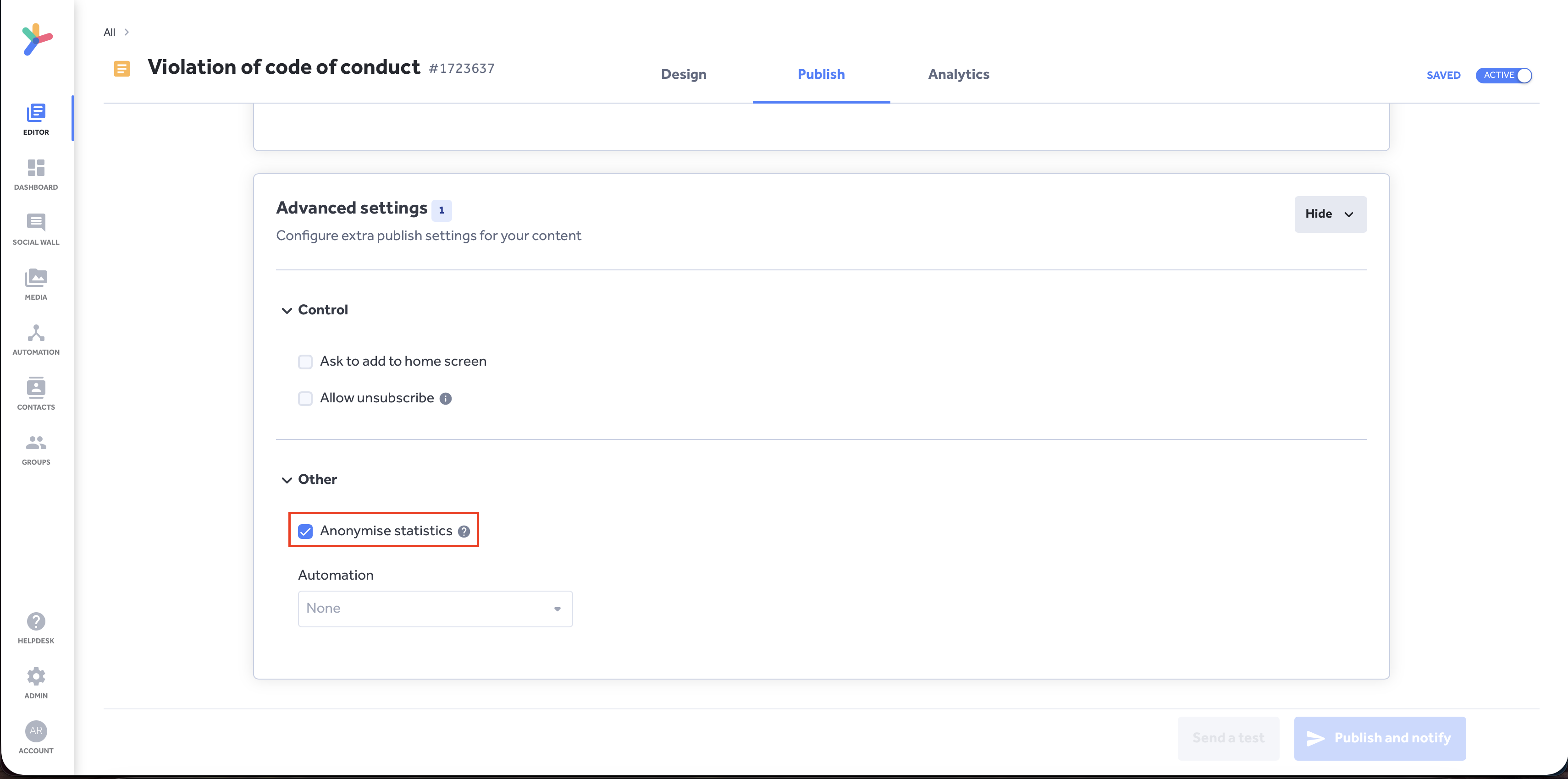Screen dimensions: 1568x779
Task: Toggle the ACTIVE status switch
Action: (x=1503, y=76)
